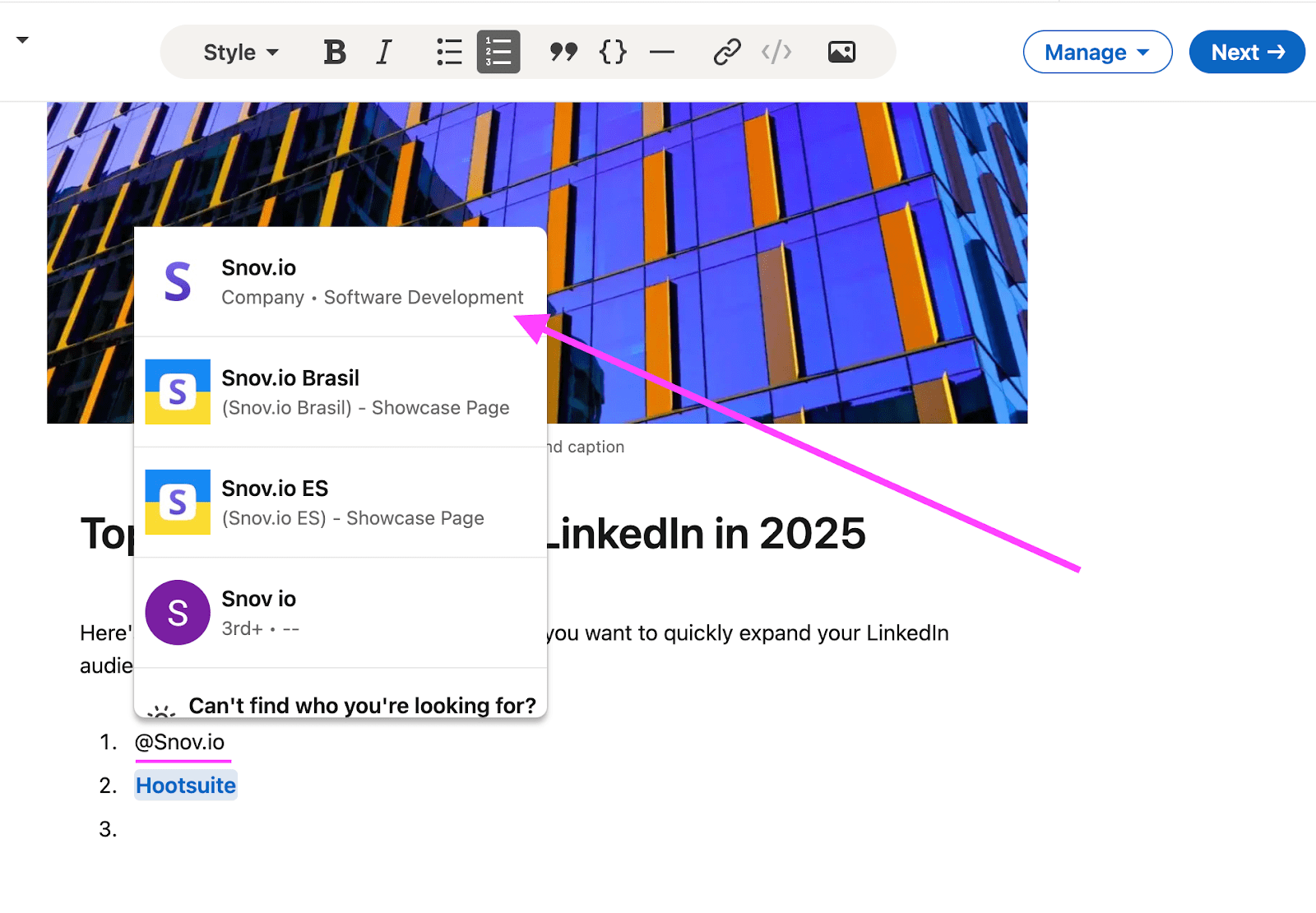Insert a block quote
The width and height of the screenshot is (1316, 913).
[563, 52]
